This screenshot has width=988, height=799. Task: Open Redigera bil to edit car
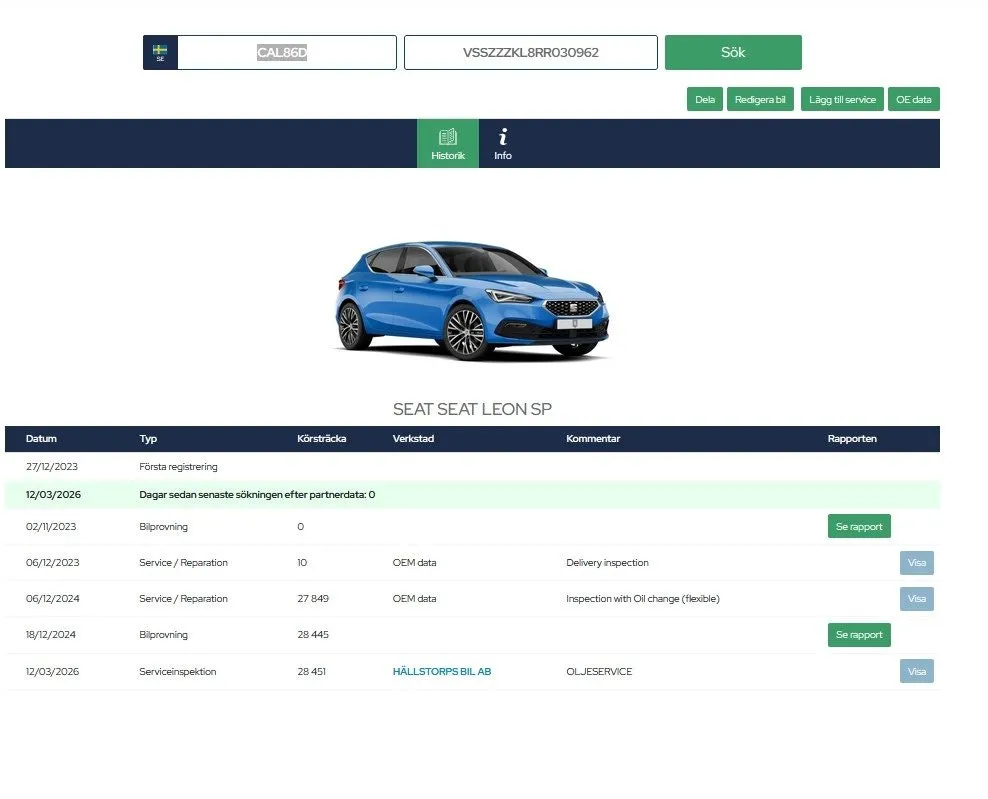[760, 100]
